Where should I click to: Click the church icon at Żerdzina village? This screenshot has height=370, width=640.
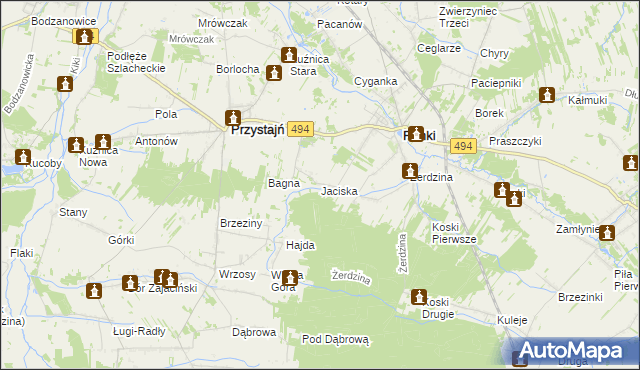click(410, 171)
